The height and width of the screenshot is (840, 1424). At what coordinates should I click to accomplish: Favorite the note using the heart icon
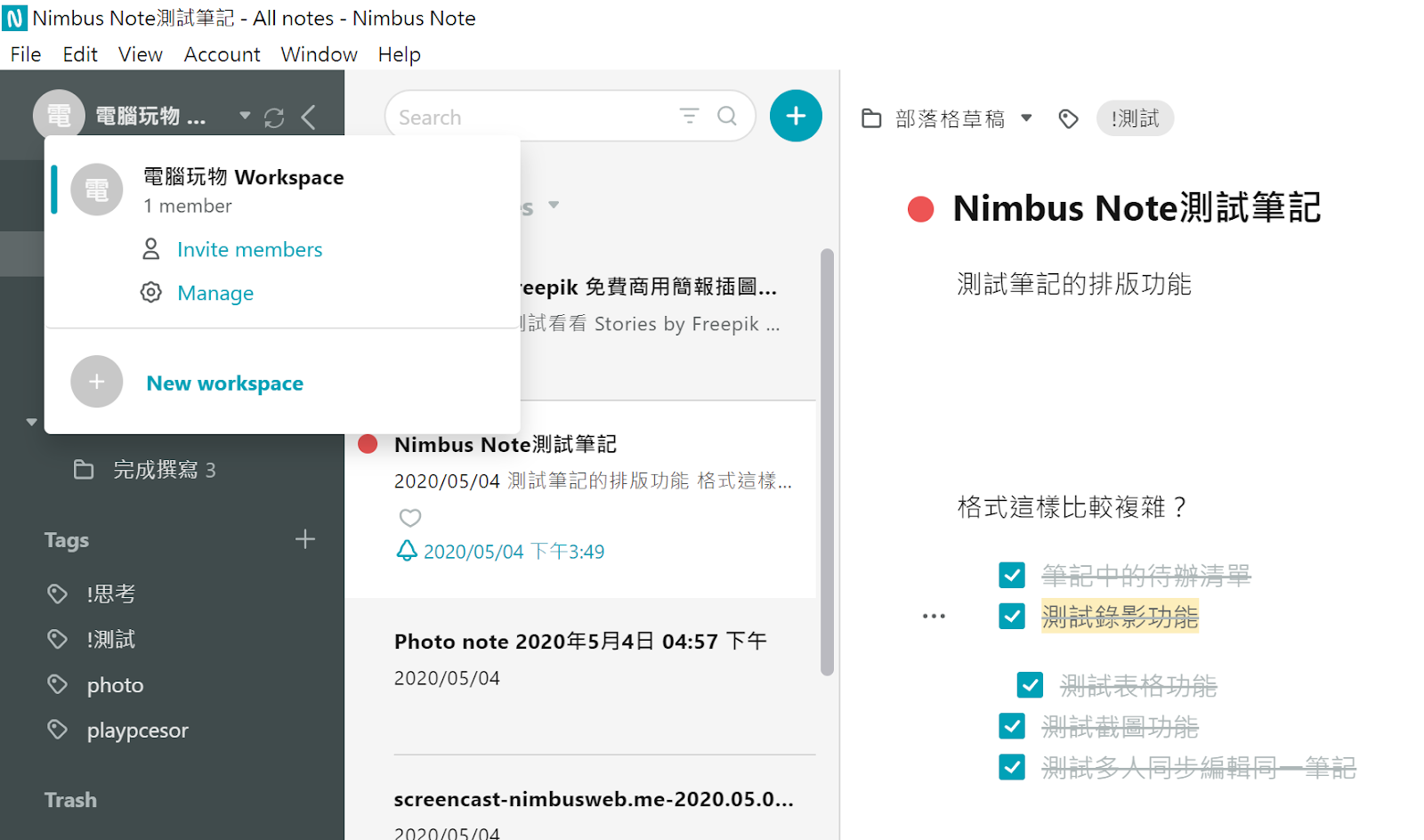pos(409,518)
